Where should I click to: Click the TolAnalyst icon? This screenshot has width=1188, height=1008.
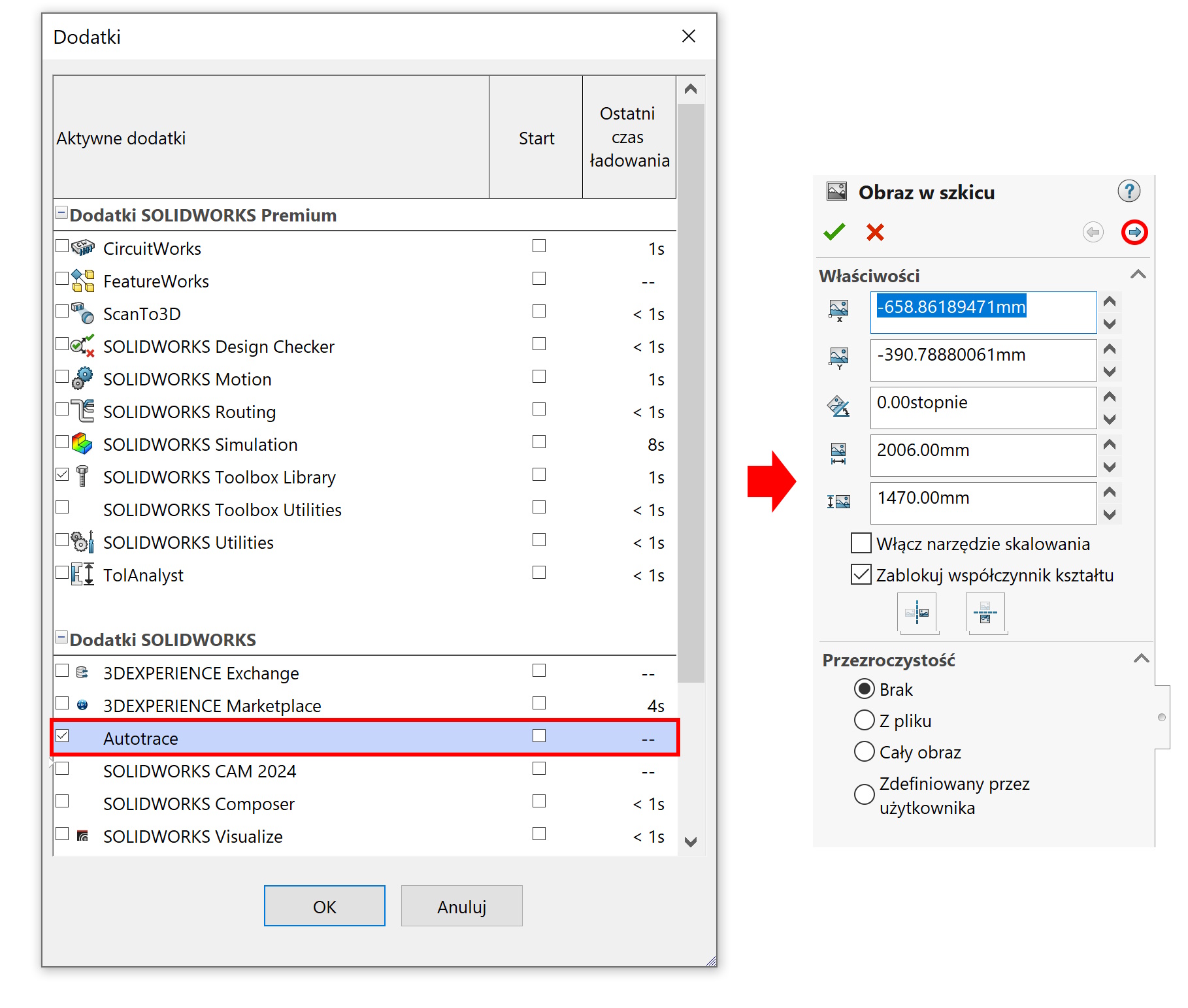[x=83, y=574]
